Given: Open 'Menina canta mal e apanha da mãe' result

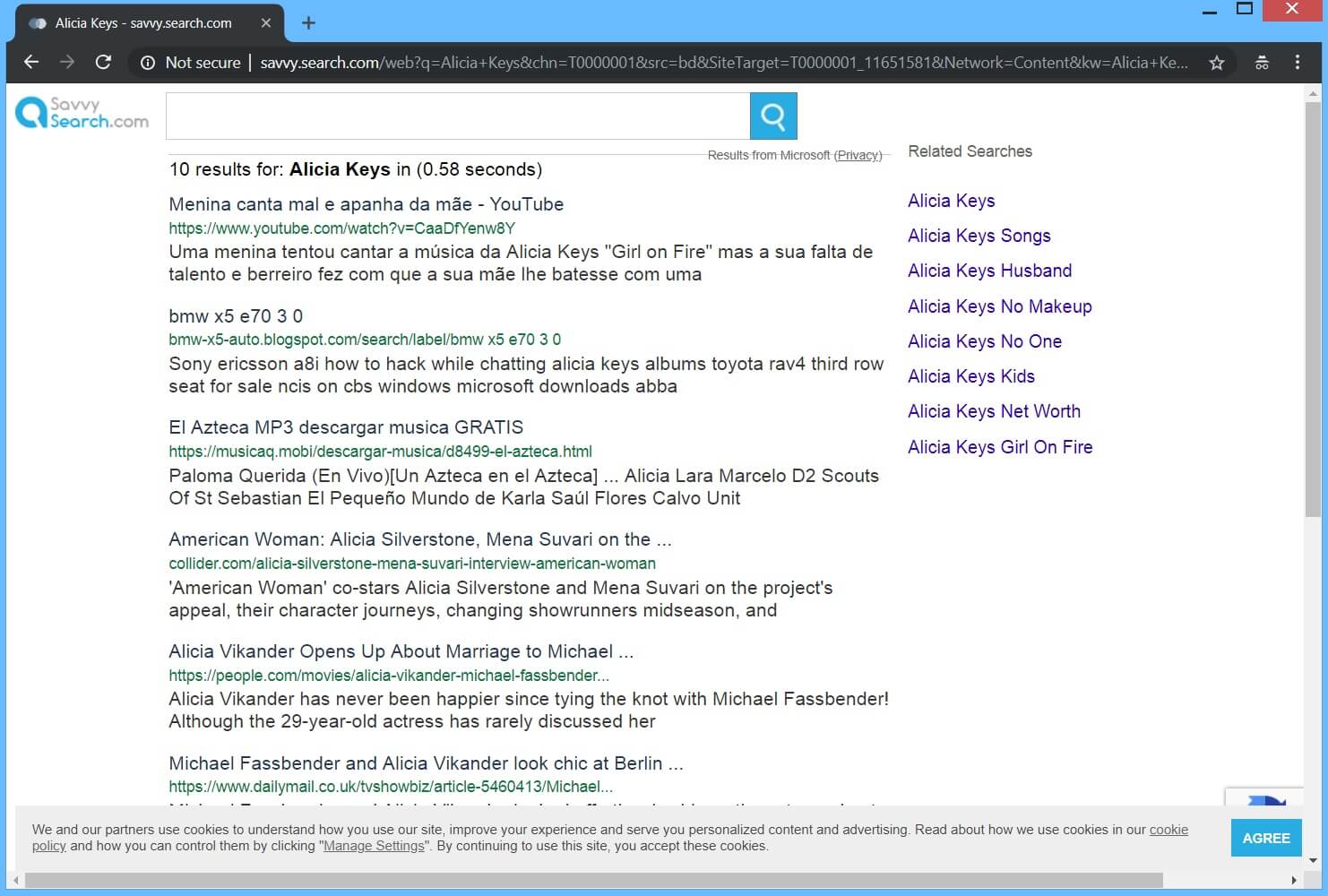Looking at the screenshot, I should (366, 204).
